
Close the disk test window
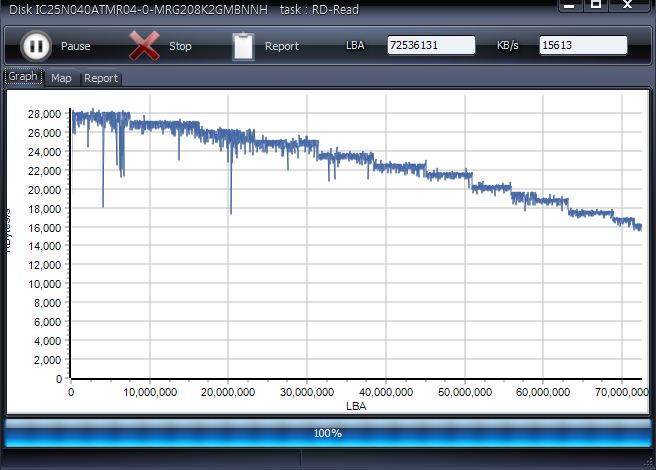click(627, 5)
